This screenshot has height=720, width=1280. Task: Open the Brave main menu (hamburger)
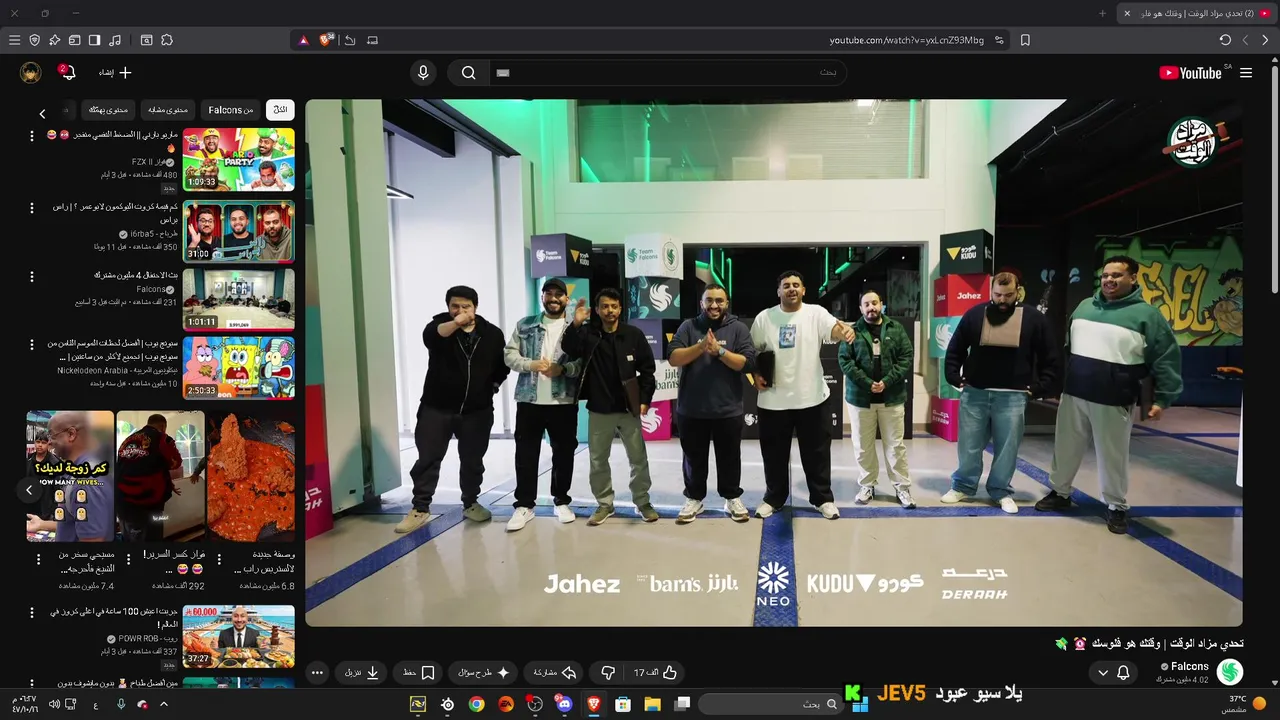point(14,40)
